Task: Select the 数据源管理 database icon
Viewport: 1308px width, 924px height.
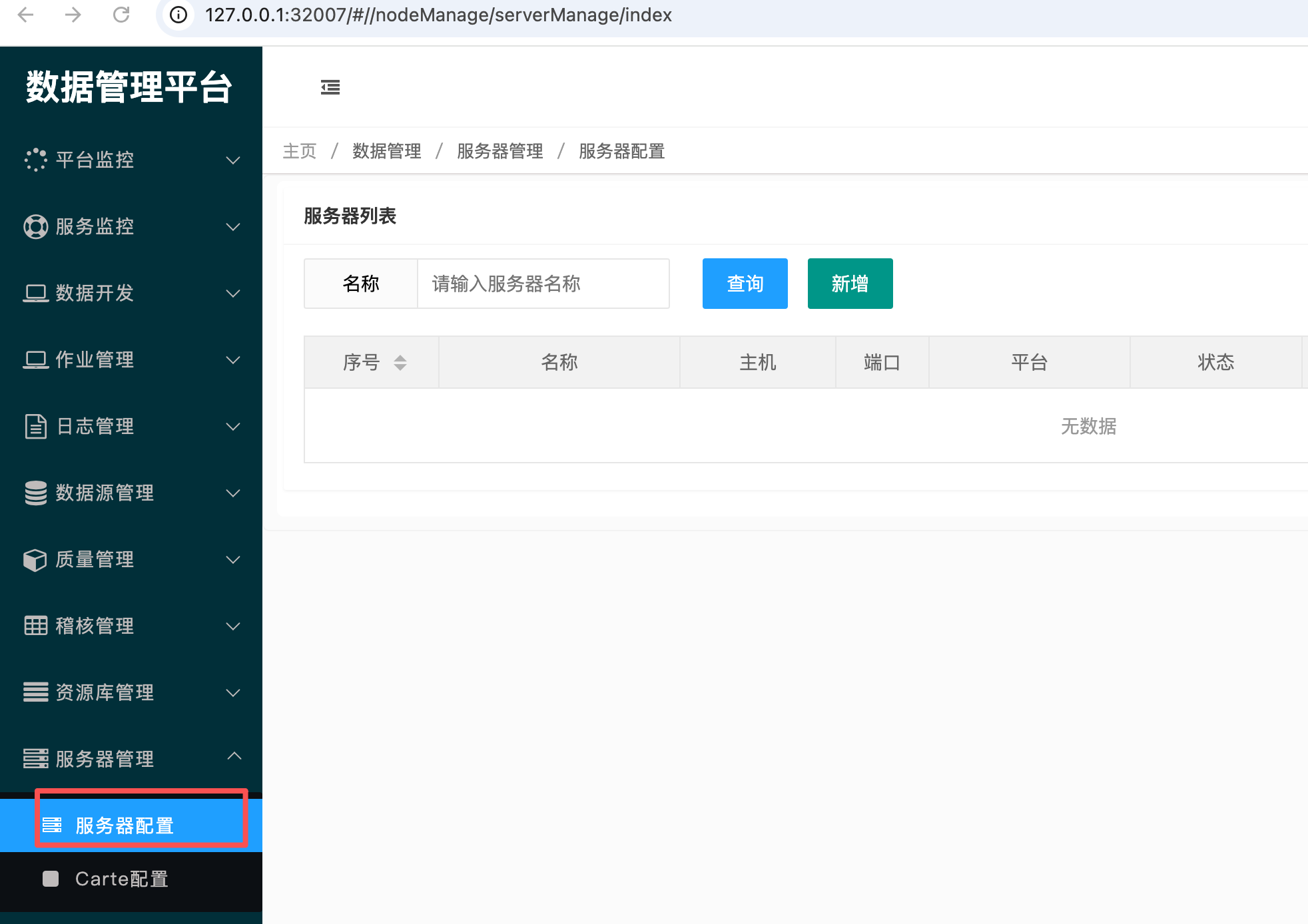Action: [x=35, y=493]
